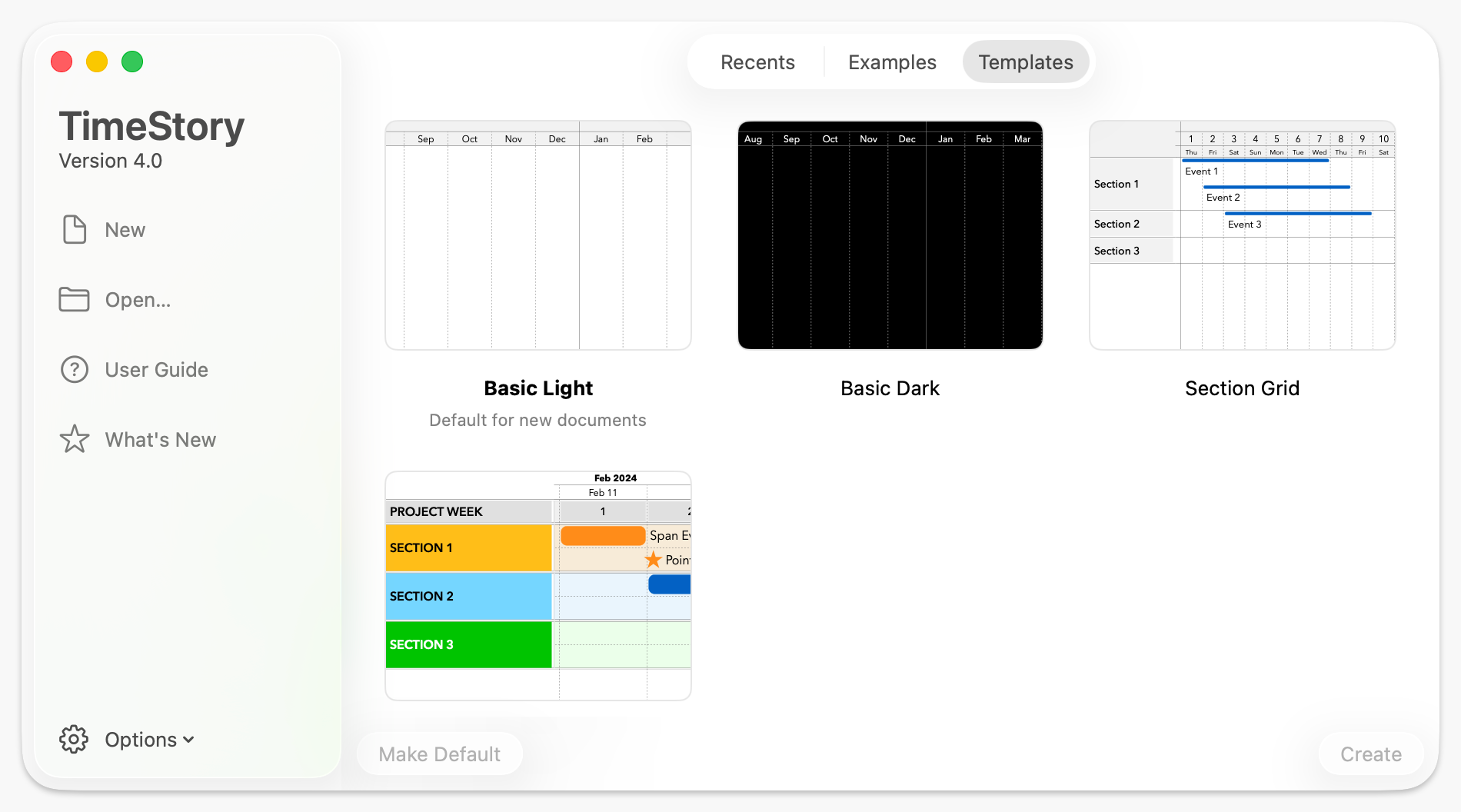Click What's New in the sidebar
Image resolution: width=1461 pixels, height=812 pixels.
(x=160, y=439)
